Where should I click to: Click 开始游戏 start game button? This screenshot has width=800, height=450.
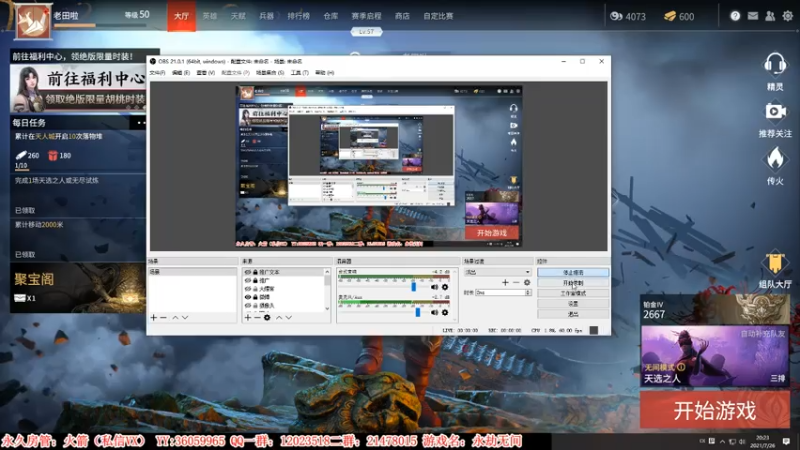coord(715,410)
